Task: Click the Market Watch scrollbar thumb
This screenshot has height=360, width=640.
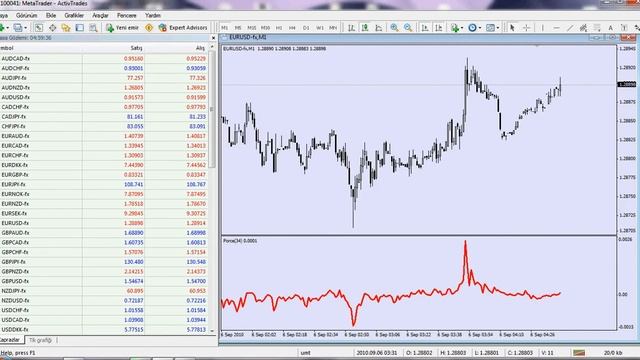Action: pos(212,109)
